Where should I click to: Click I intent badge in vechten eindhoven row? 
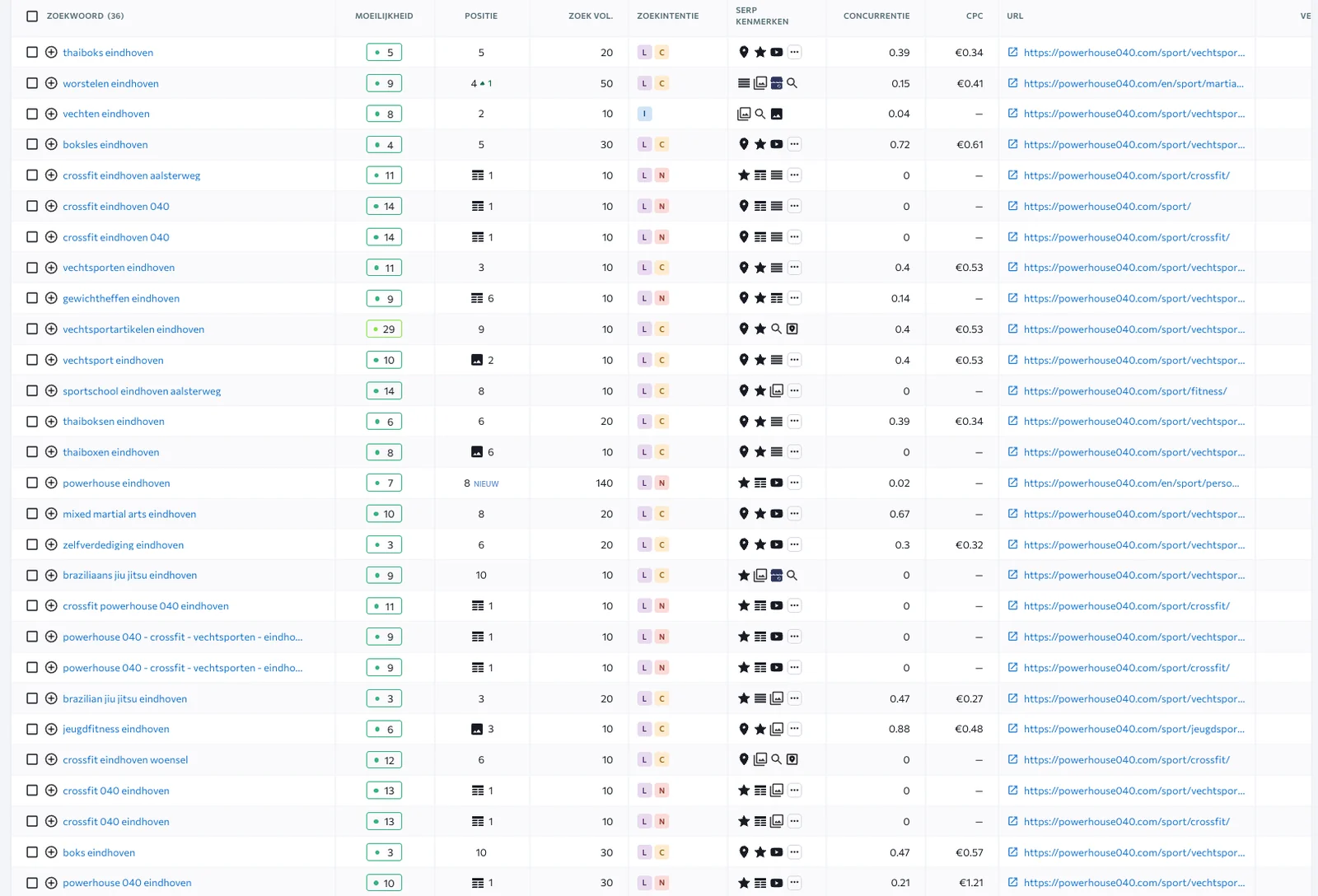coord(644,114)
